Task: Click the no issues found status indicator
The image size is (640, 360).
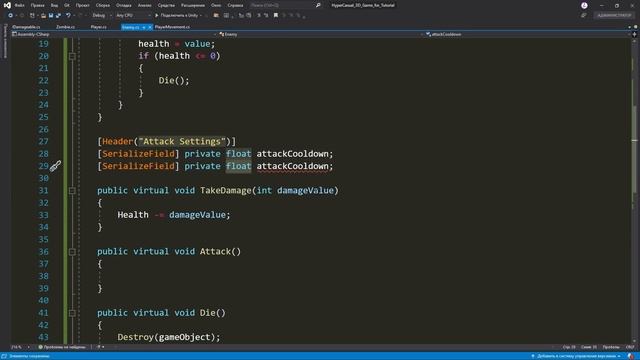Action: pos(62,347)
